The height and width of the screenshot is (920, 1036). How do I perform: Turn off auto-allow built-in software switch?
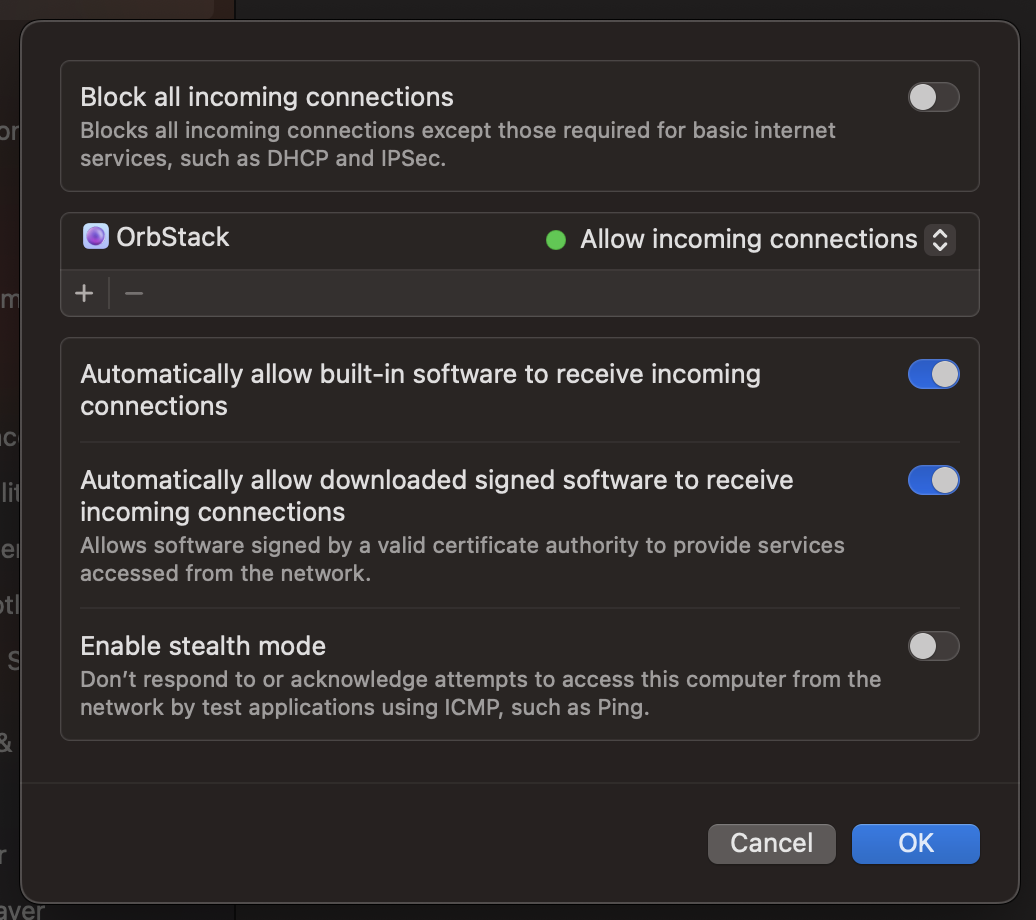point(933,374)
